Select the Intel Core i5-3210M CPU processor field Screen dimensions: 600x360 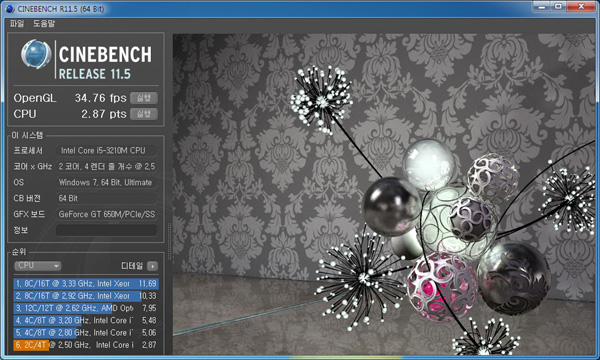[106, 151]
